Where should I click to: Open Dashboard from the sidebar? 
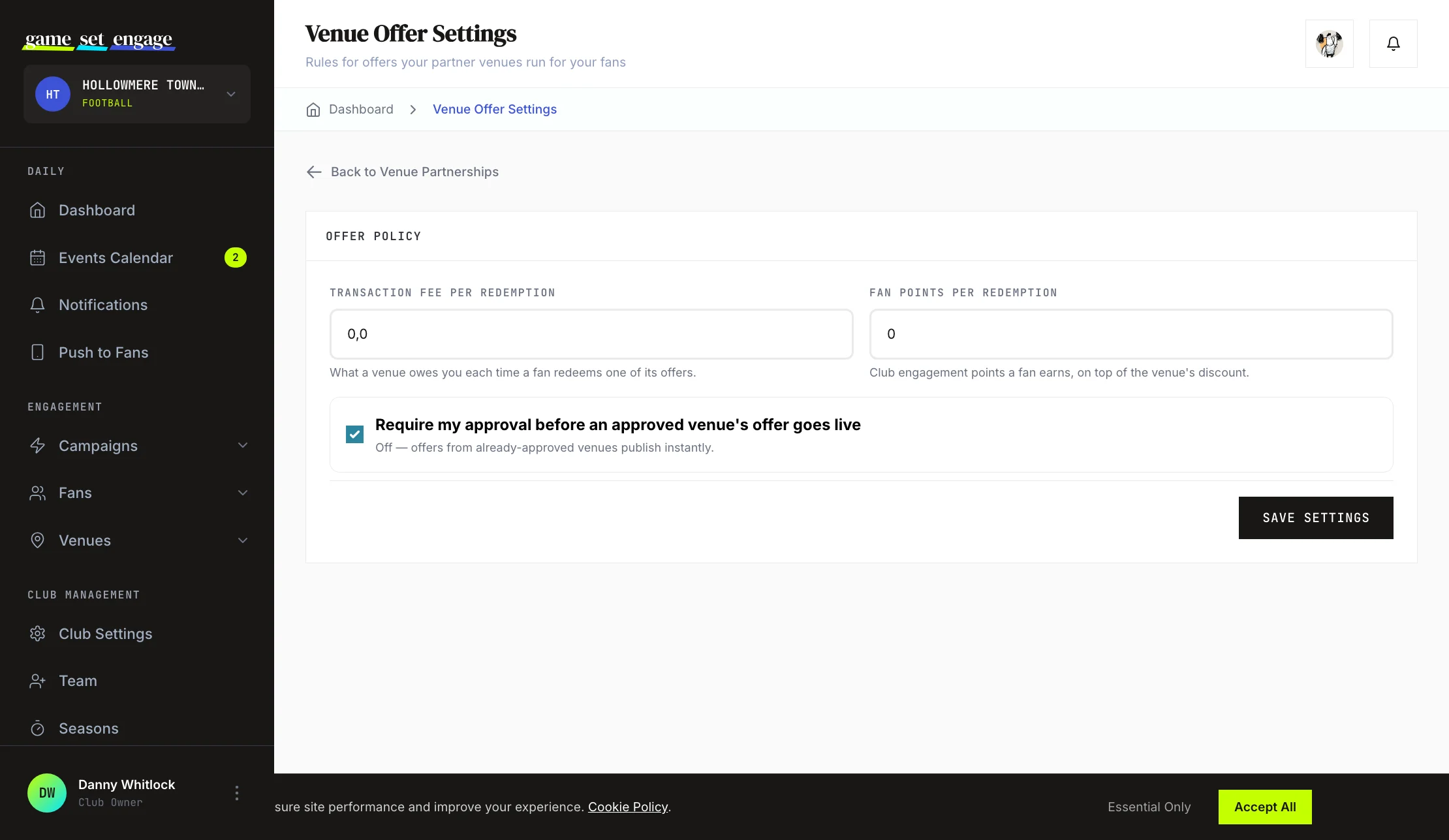(137, 210)
